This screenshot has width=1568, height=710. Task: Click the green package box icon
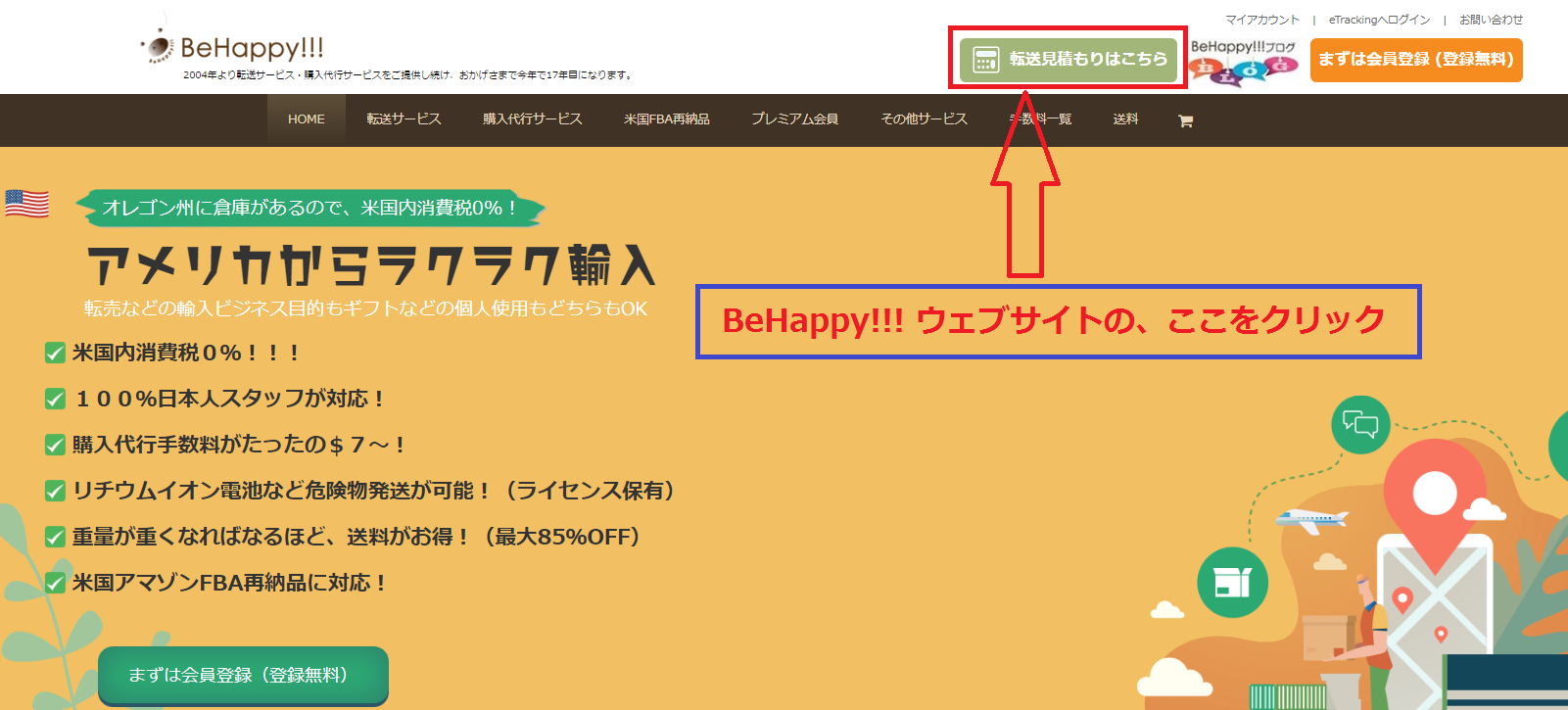(x=1232, y=582)
